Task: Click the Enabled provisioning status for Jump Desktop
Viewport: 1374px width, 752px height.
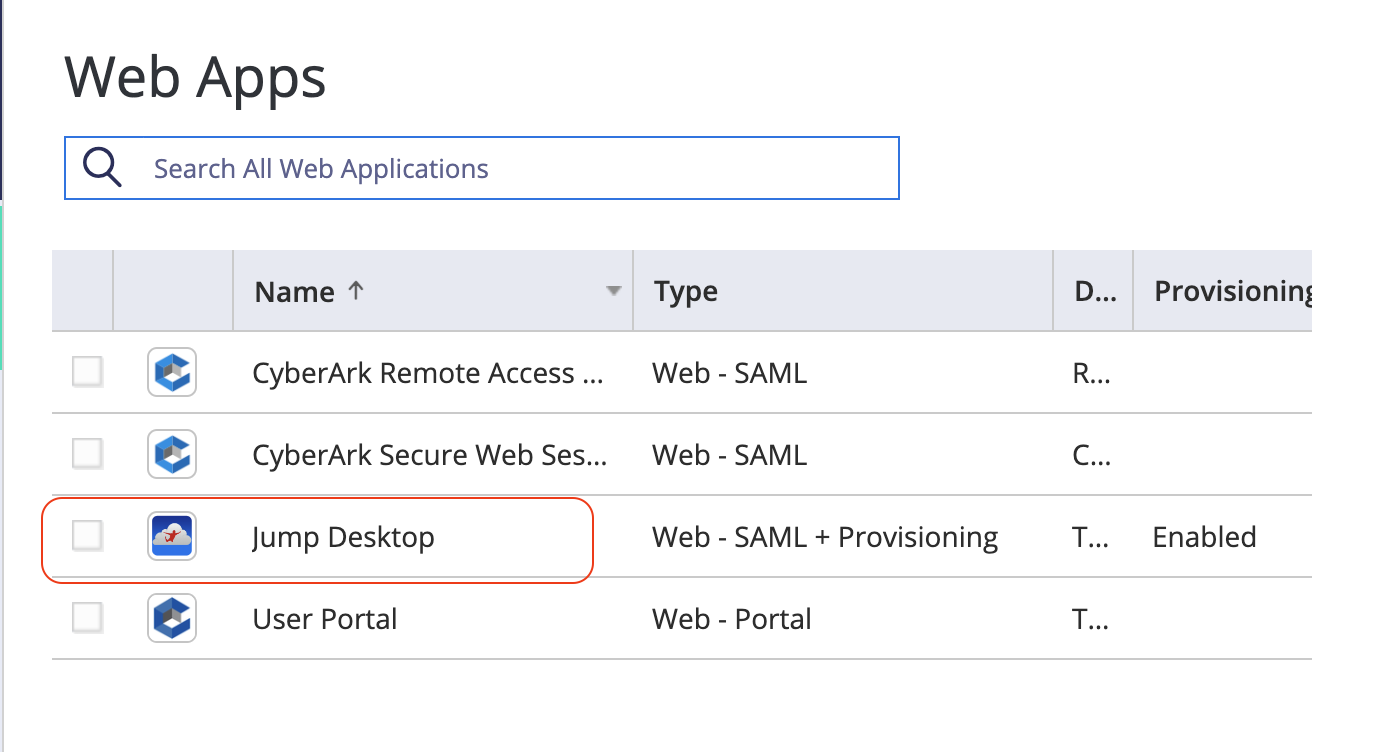Action: pos(1204,537)
